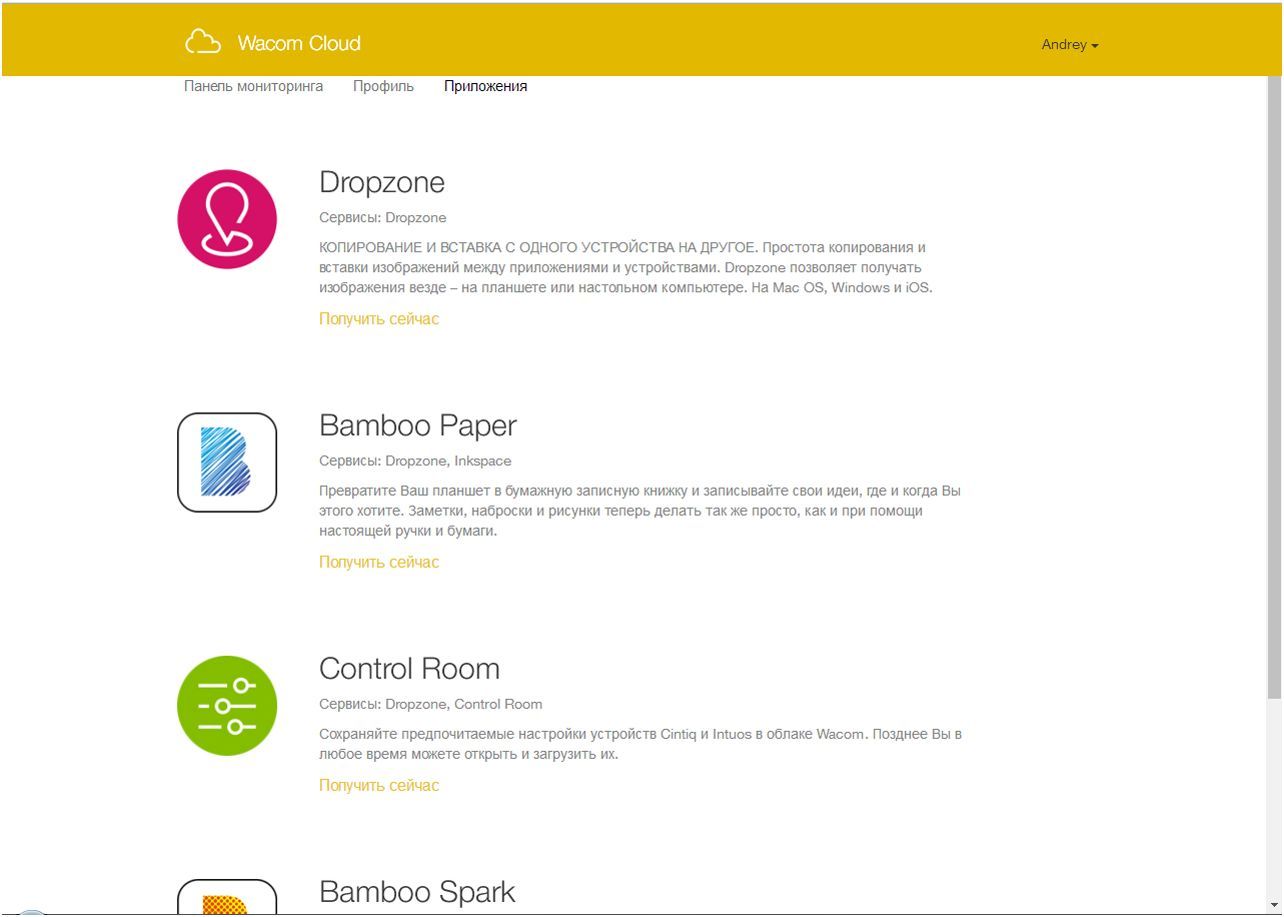Click the Dropzone app title heading
Image resolution: width=1284 pixels, height=917 pixels.
click(382, 182)
